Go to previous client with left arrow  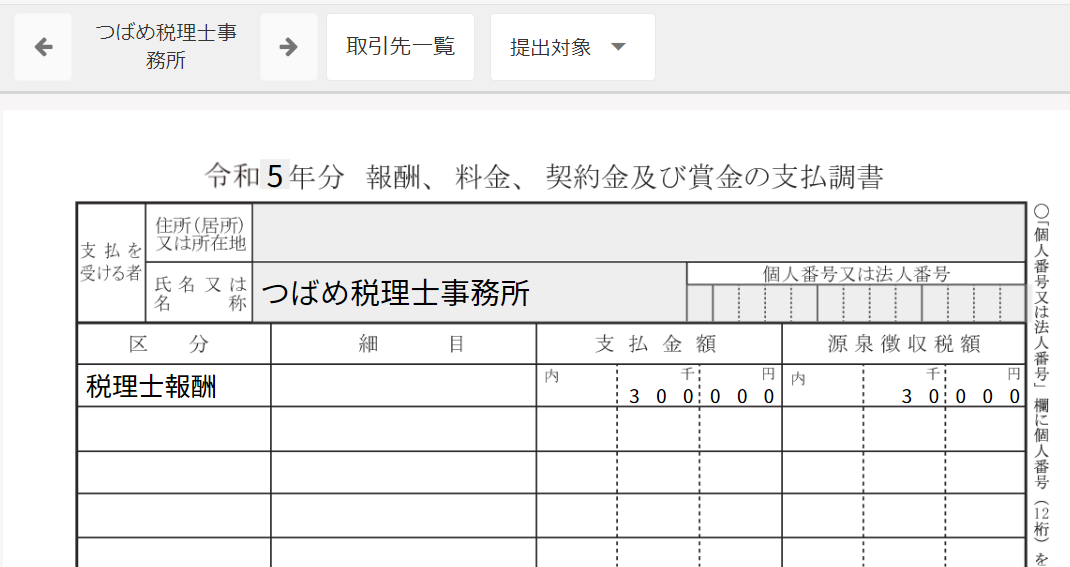click(43, 47)
